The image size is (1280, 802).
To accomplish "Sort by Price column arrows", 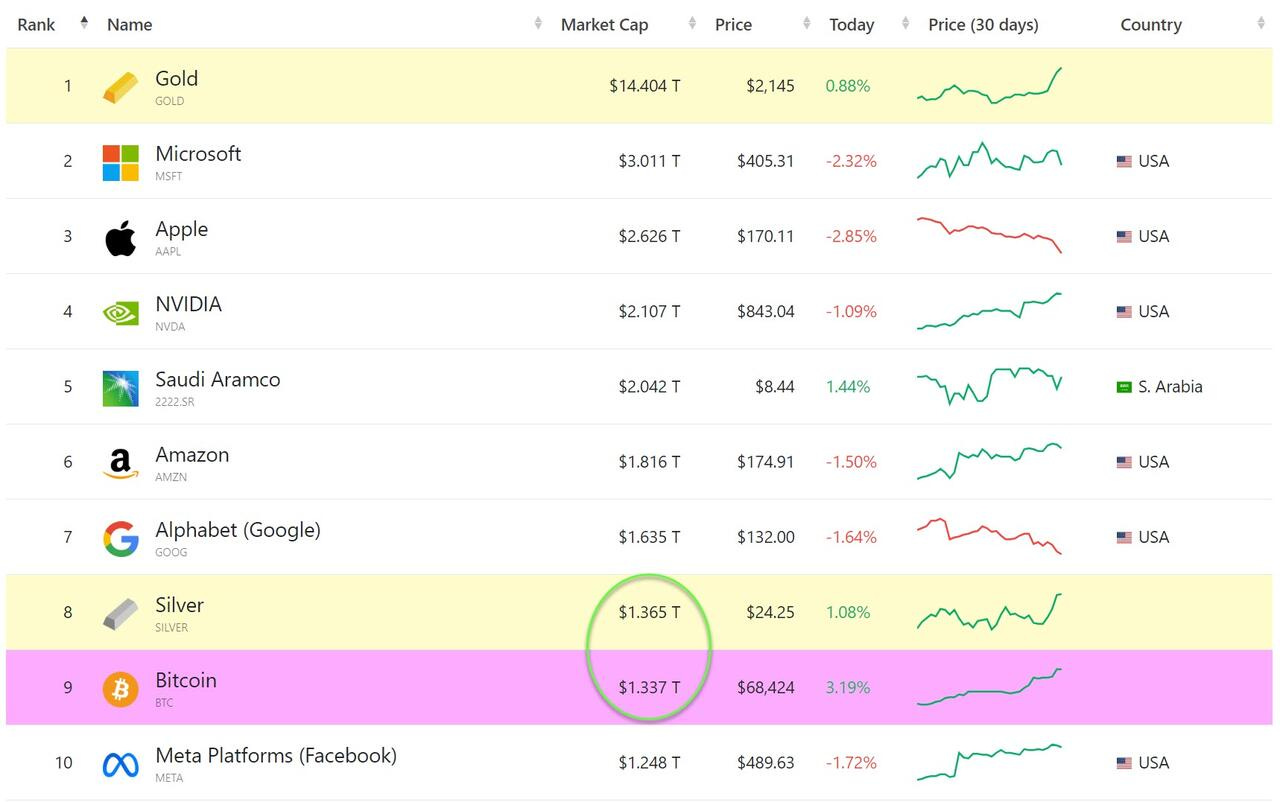I will tap(806, 24).
